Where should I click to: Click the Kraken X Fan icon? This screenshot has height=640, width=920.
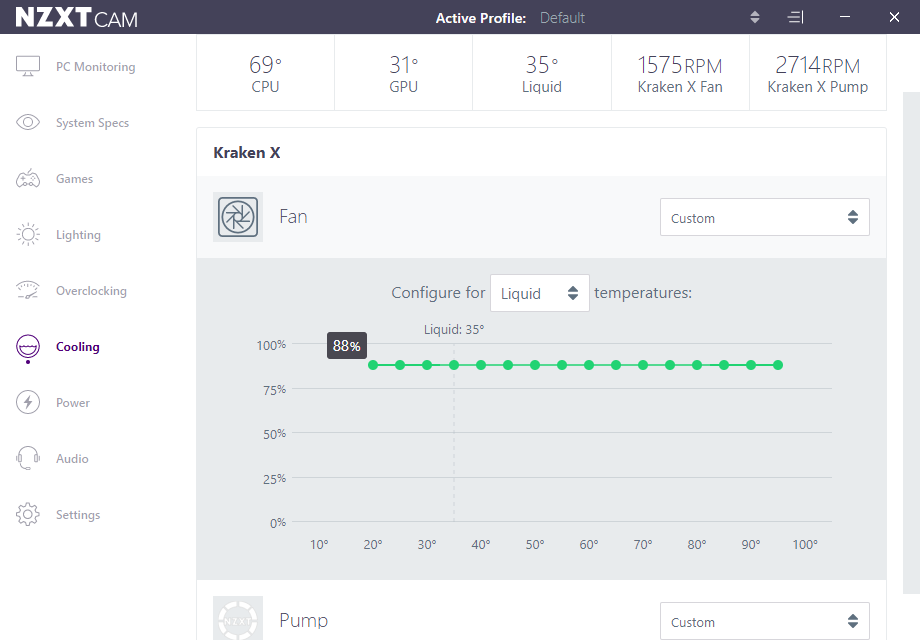click(238, 217)
